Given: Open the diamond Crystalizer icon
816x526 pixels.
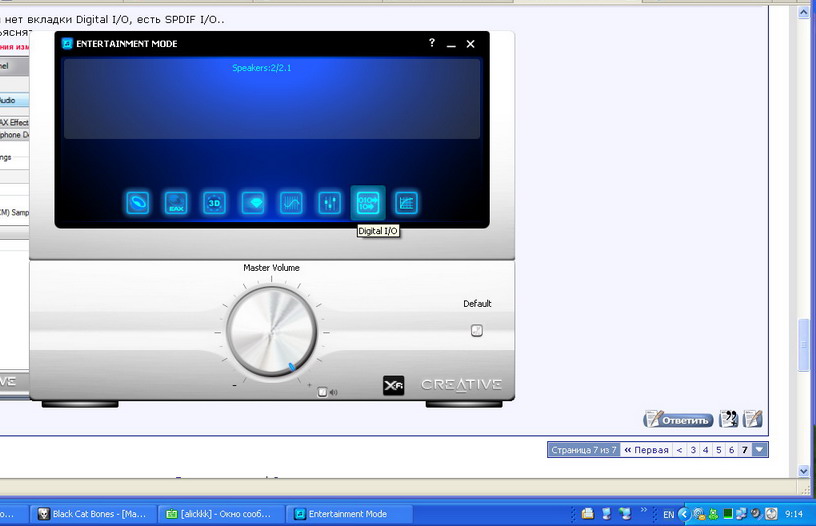Looking at the screenshot, I should point(253,202).
